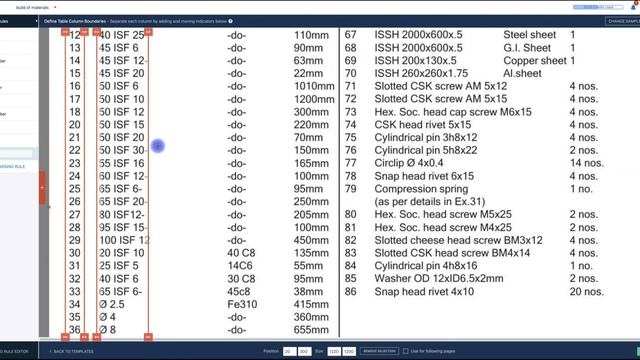
Task: Click the progress bar at top right
Action: tap(598, 7)
